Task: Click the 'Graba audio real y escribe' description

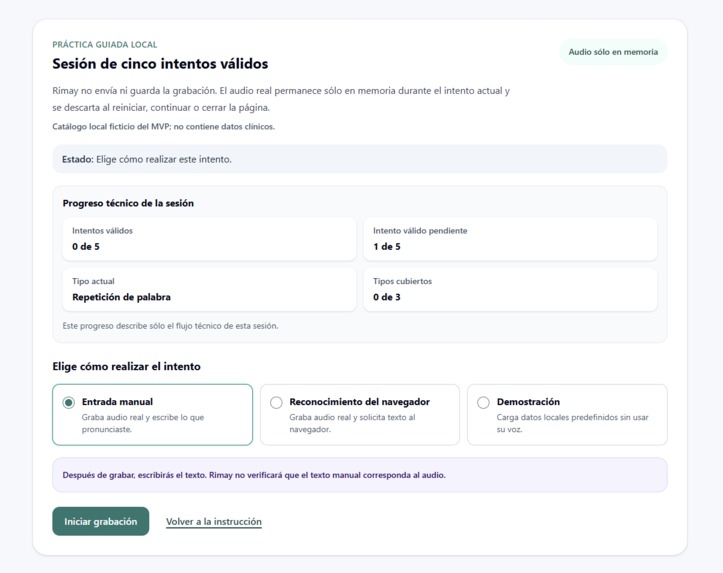Action: (143, 423)
